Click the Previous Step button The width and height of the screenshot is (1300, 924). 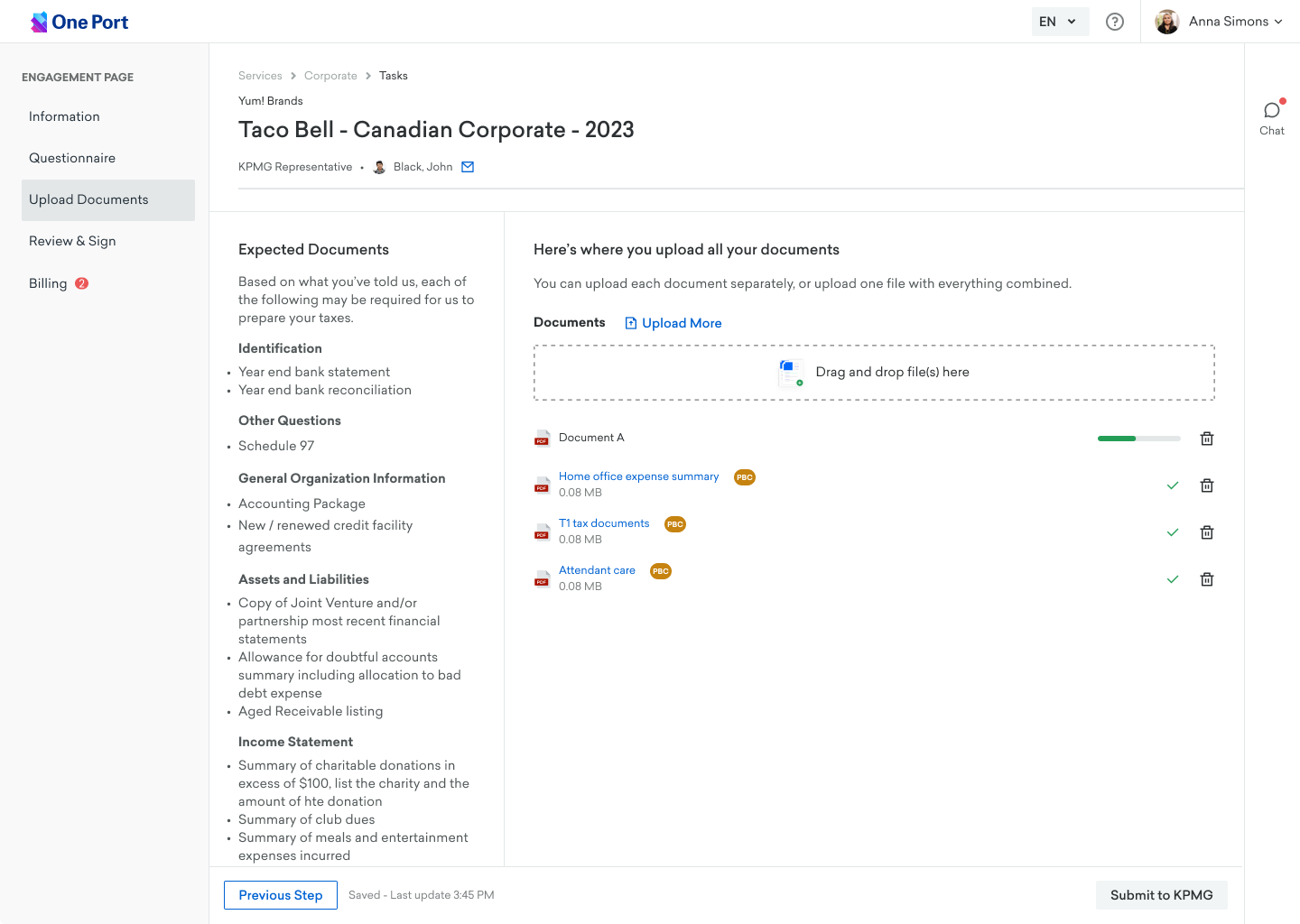pos(281,895)
